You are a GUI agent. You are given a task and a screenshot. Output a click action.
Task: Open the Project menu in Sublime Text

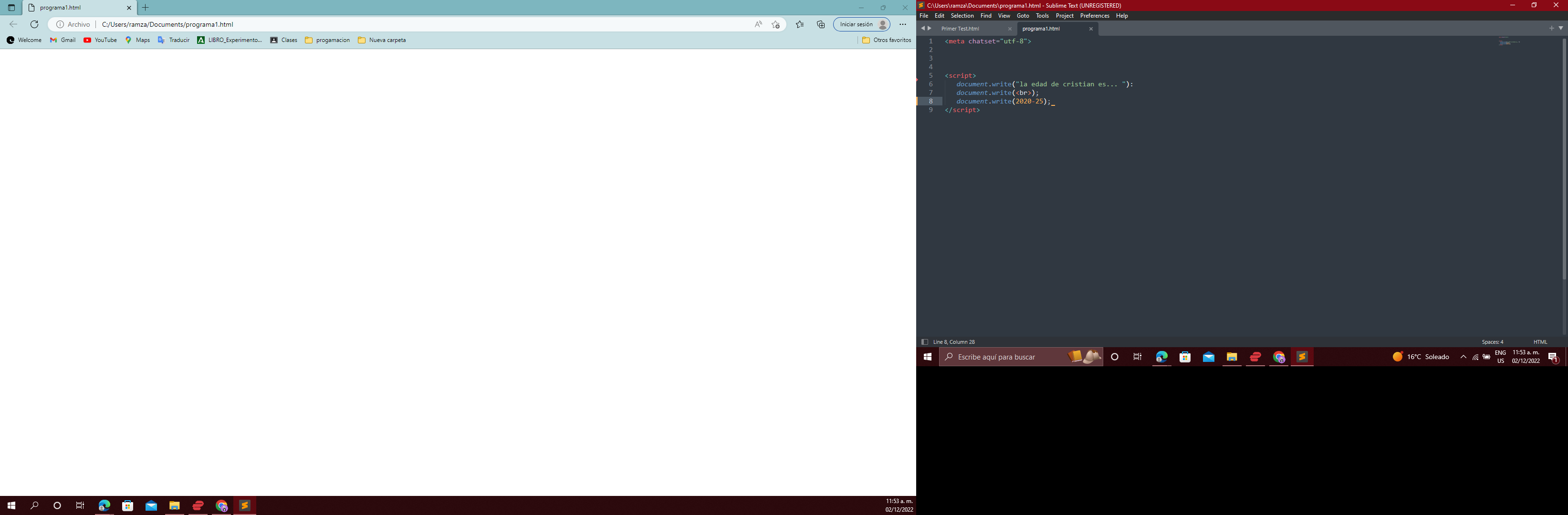pos(1064,16)
